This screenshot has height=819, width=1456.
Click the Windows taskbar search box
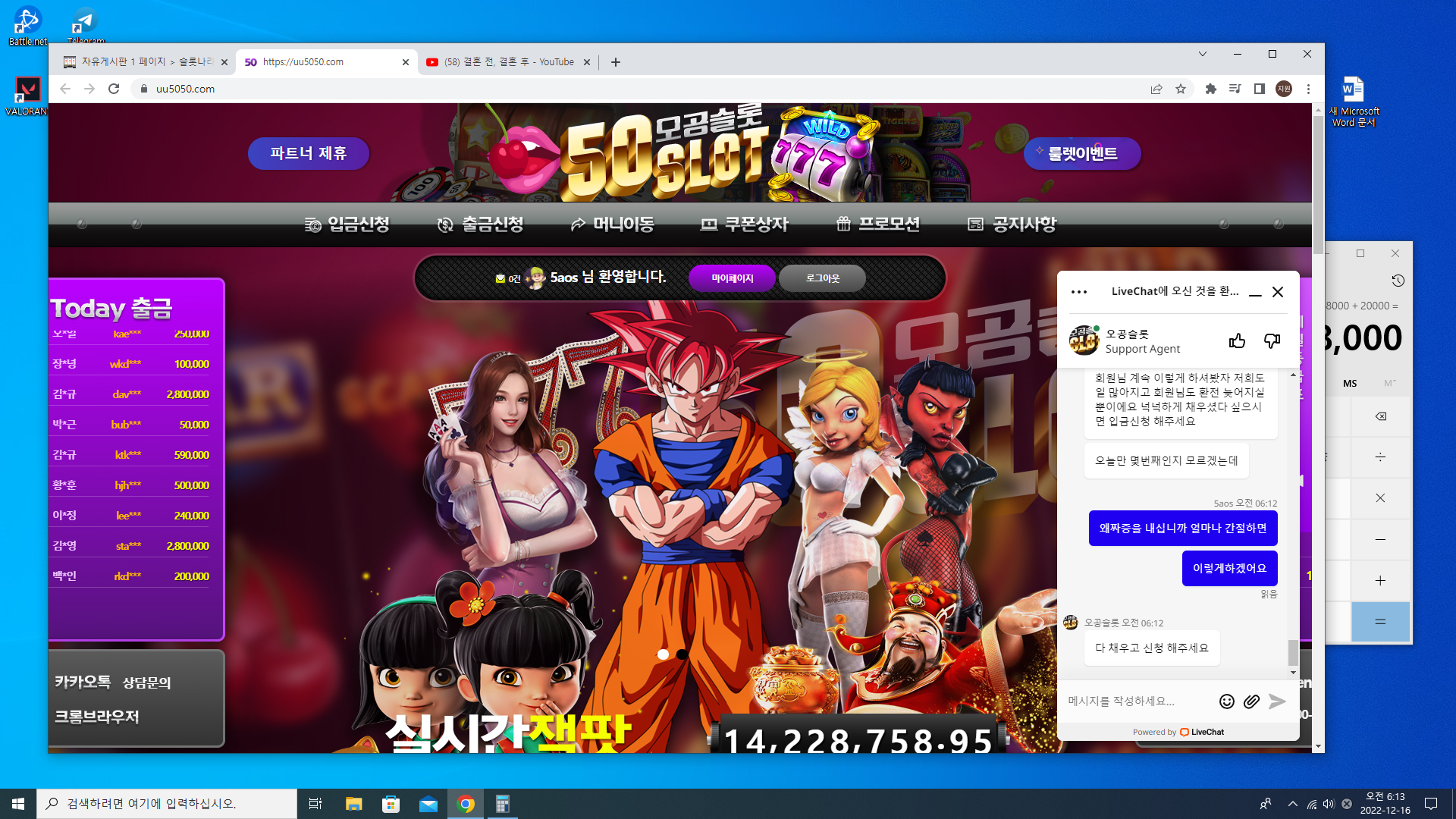[167, 804]
